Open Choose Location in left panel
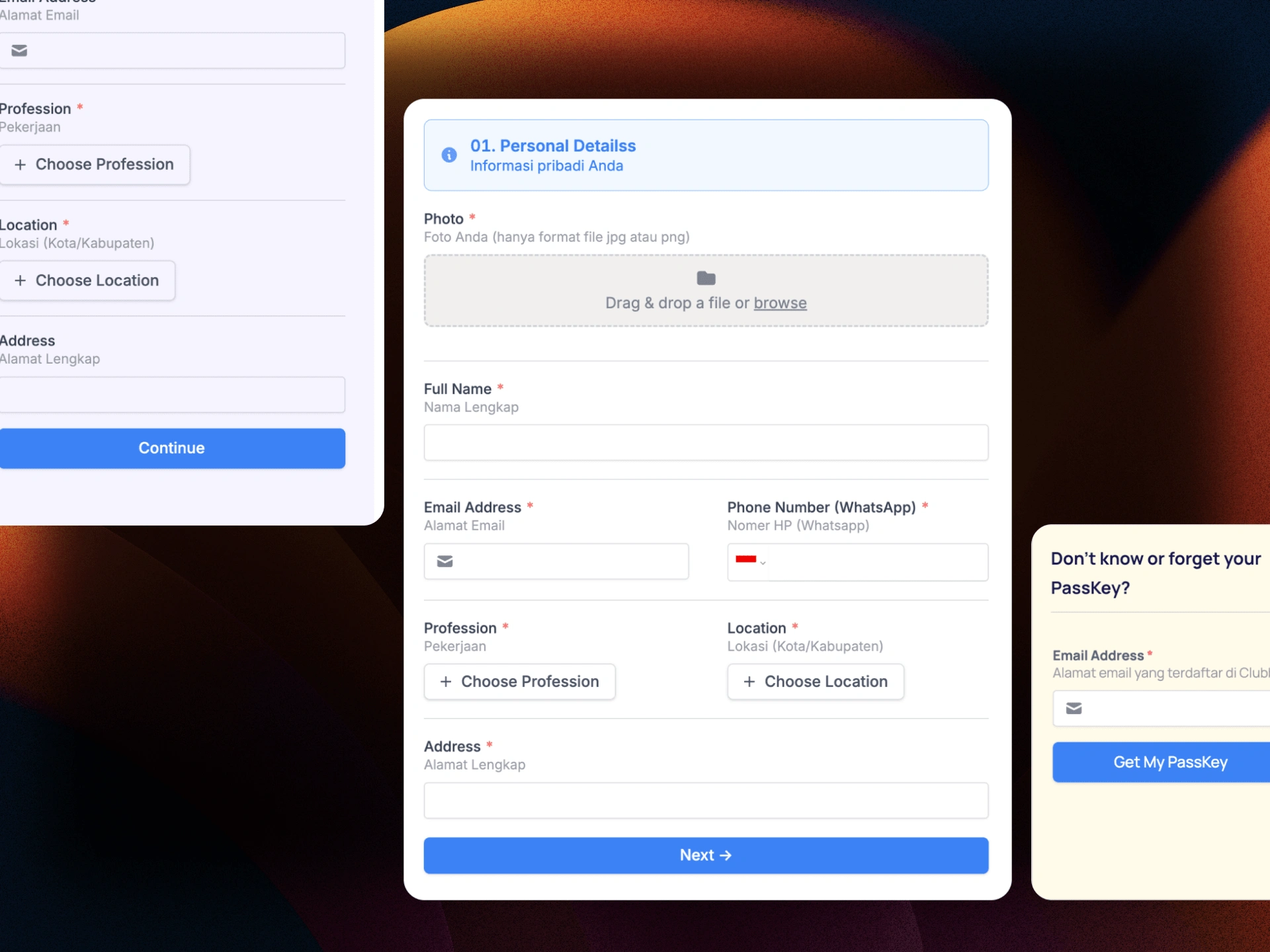 click(x=87, y=281)
